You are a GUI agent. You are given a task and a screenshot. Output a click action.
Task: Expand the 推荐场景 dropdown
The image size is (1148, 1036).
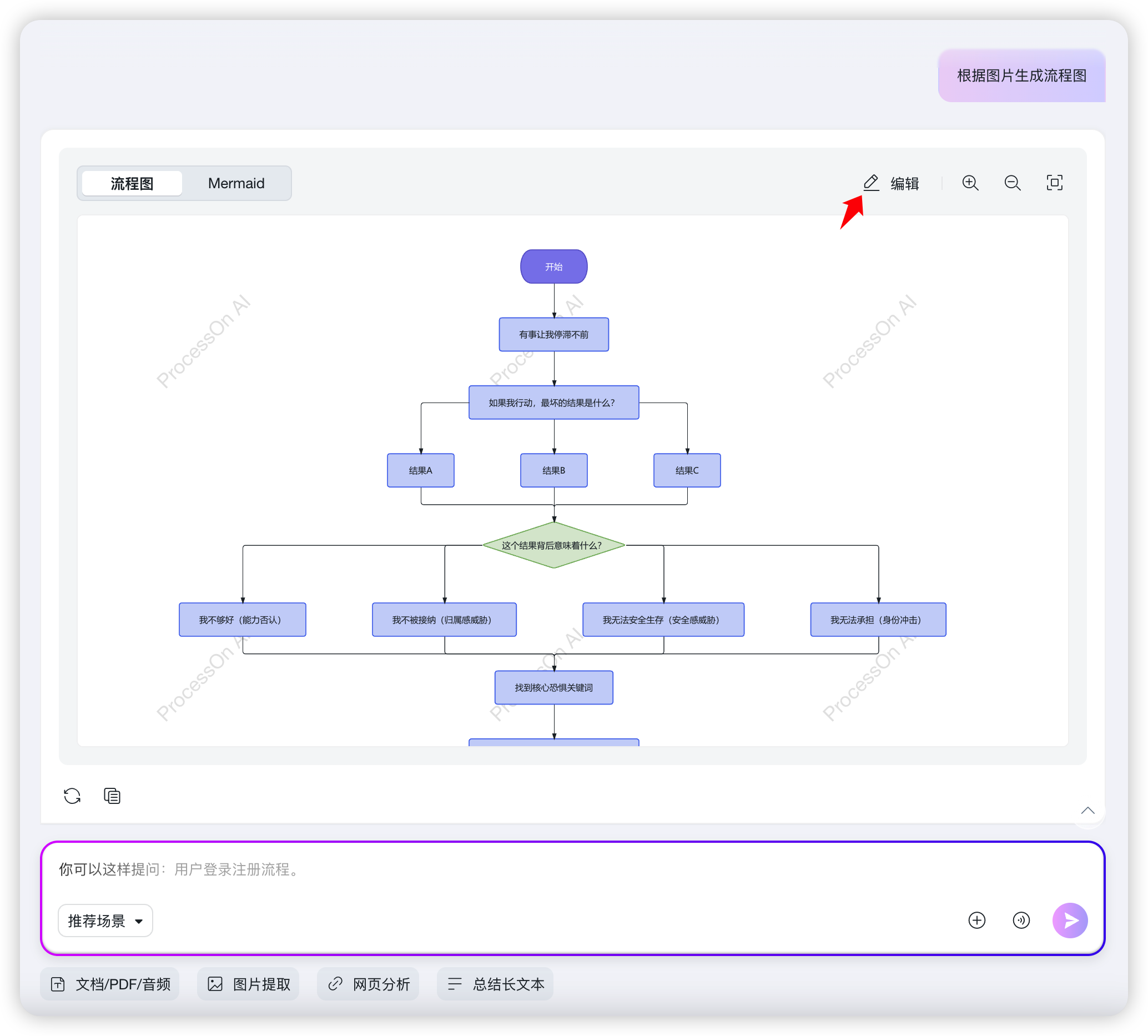click(105, 921)
